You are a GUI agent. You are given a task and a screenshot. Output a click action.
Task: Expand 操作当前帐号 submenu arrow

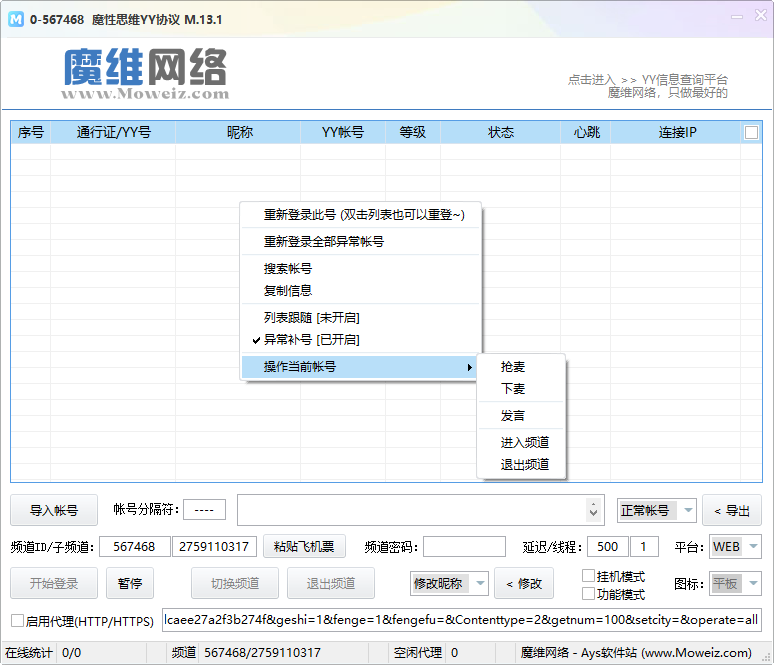(x=469, y=367)
